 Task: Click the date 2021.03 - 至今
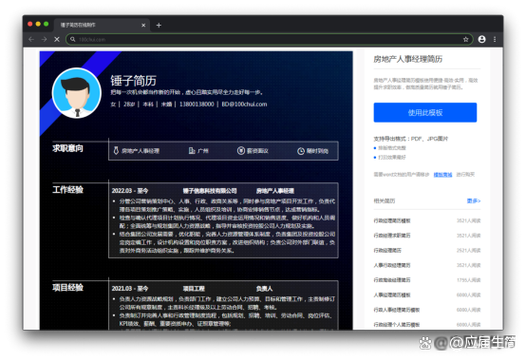130,289
